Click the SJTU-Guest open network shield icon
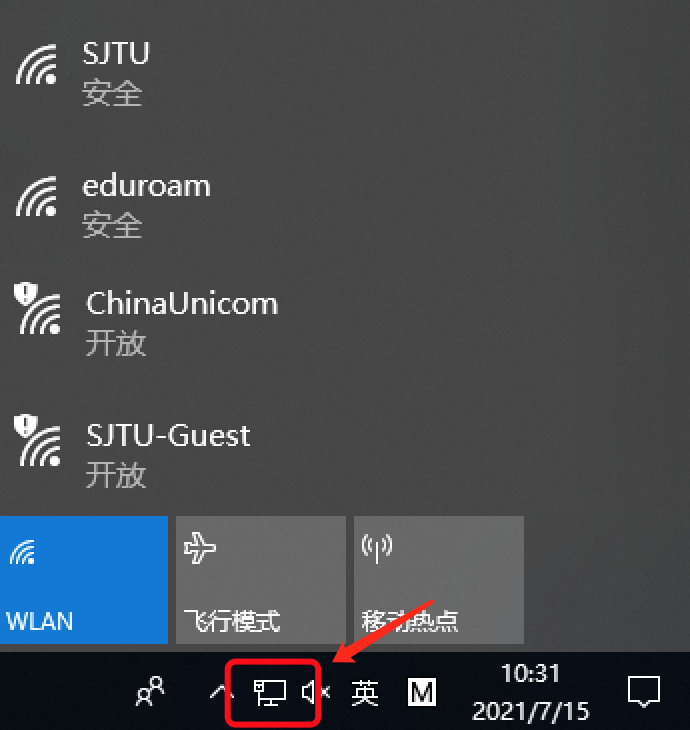Viewport: 690px width, 730px height. (26, 425)
